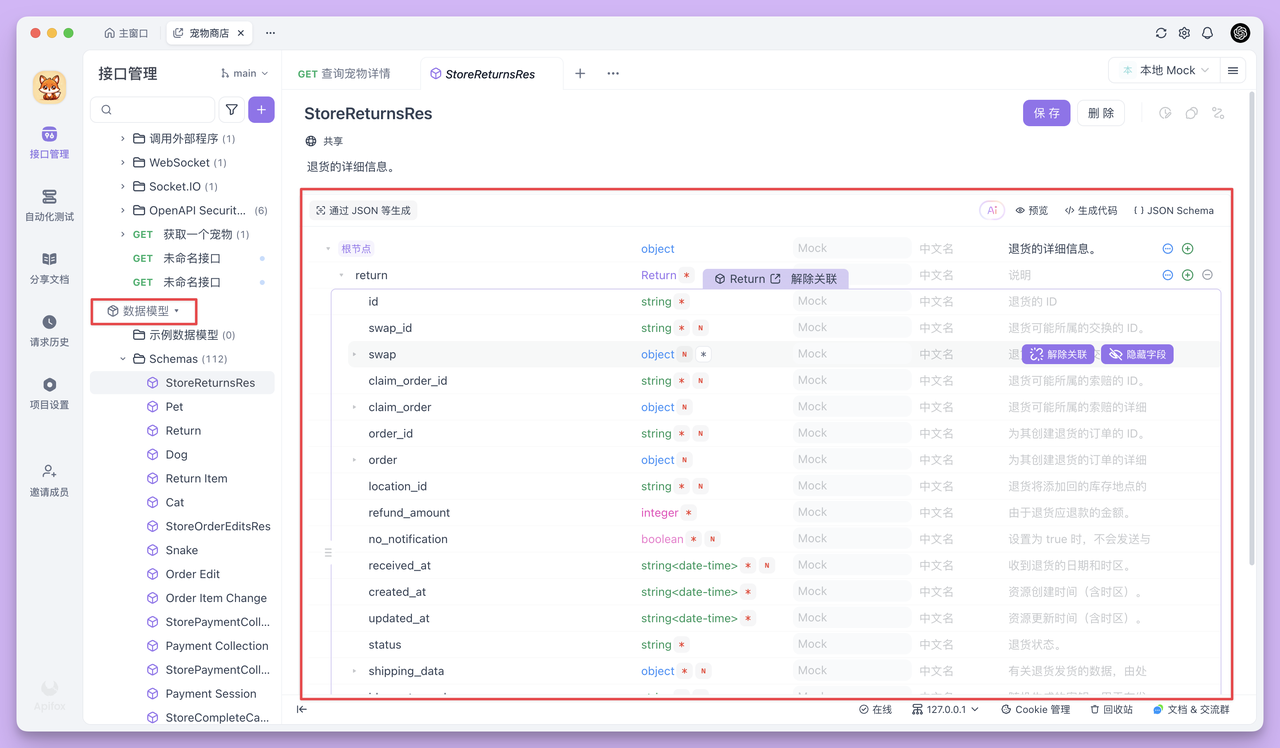The image size is (1280, 748).
Task: Expand the WebSocket folder
Action: pos(123,162)
